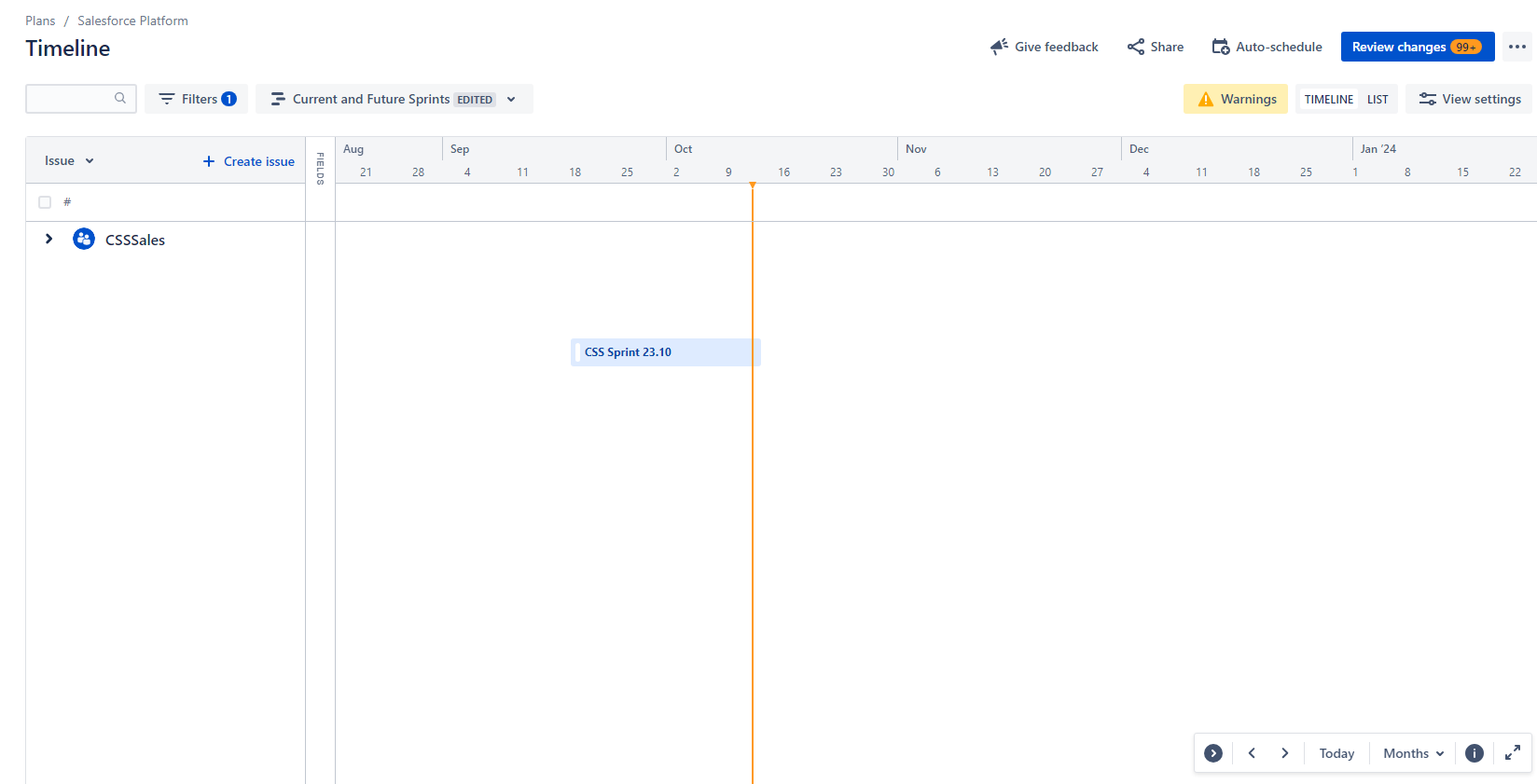The image size is (1537, 784).
Task: Tick the select-all issues checkbox
Action: click(45, 202)
